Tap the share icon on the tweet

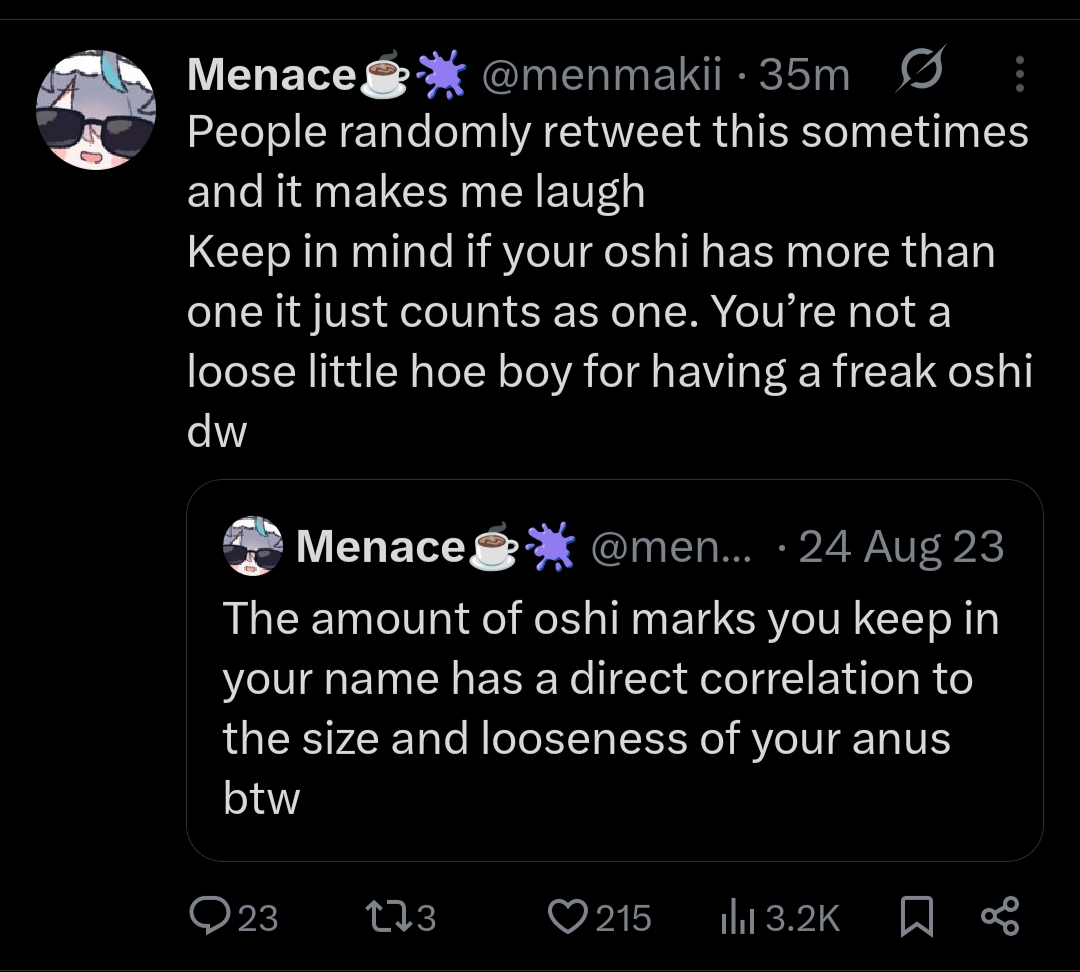[999, 916]
